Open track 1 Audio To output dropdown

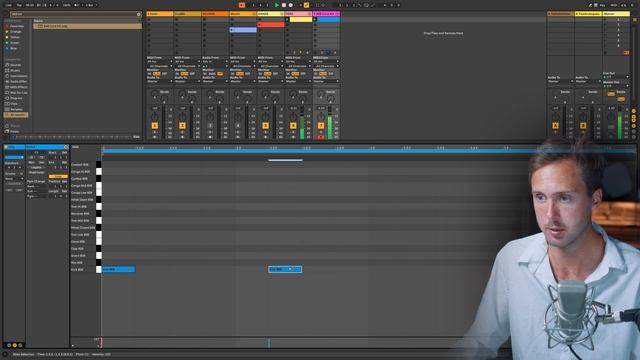click(160, 81)
